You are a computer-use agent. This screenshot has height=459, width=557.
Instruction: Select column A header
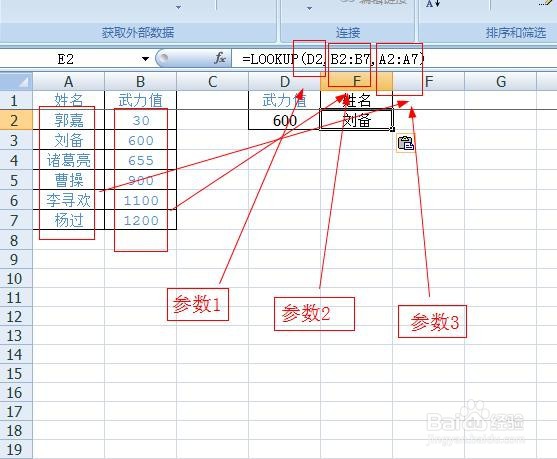click(69, 82)
